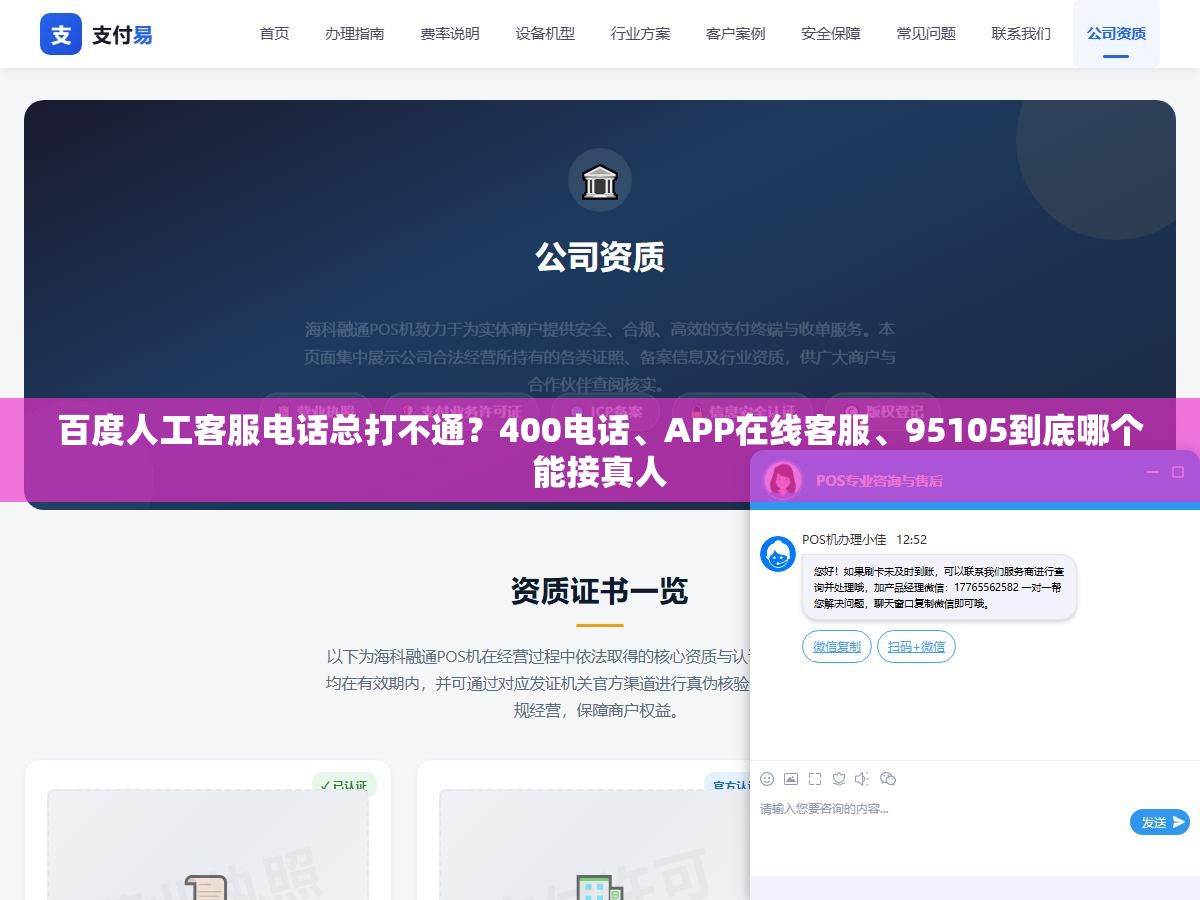Select the active 公司资质 tab
Screen dimensions: 1200x900
pos(1116,33)
